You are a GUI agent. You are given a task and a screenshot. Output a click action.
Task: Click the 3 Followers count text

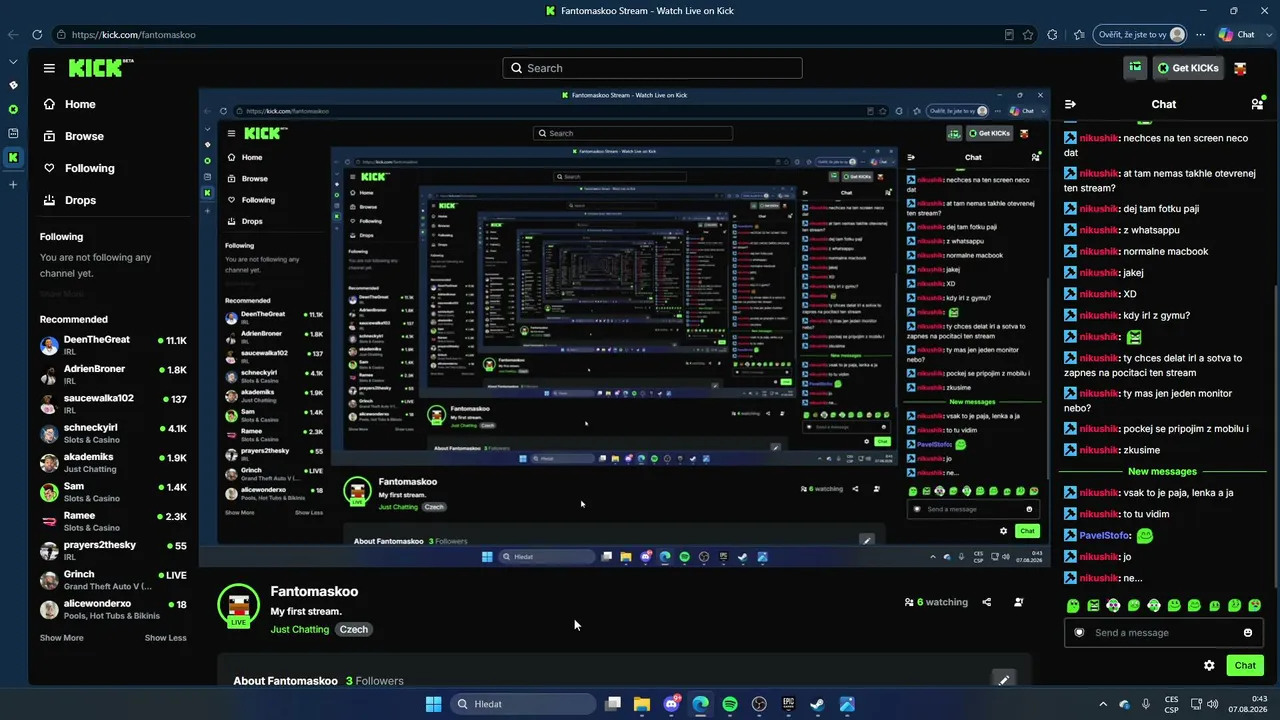coord(375,681)
